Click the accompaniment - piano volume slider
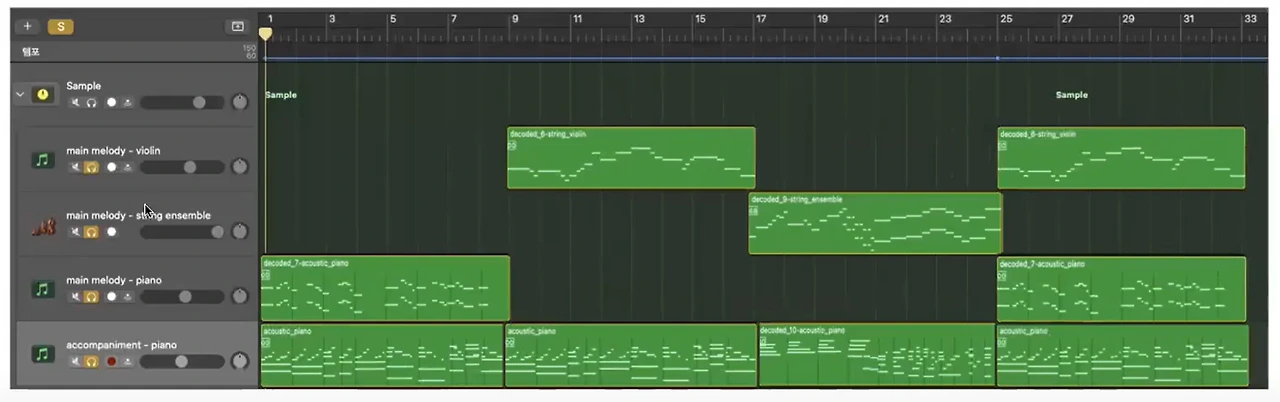 [x=182, y=361]
